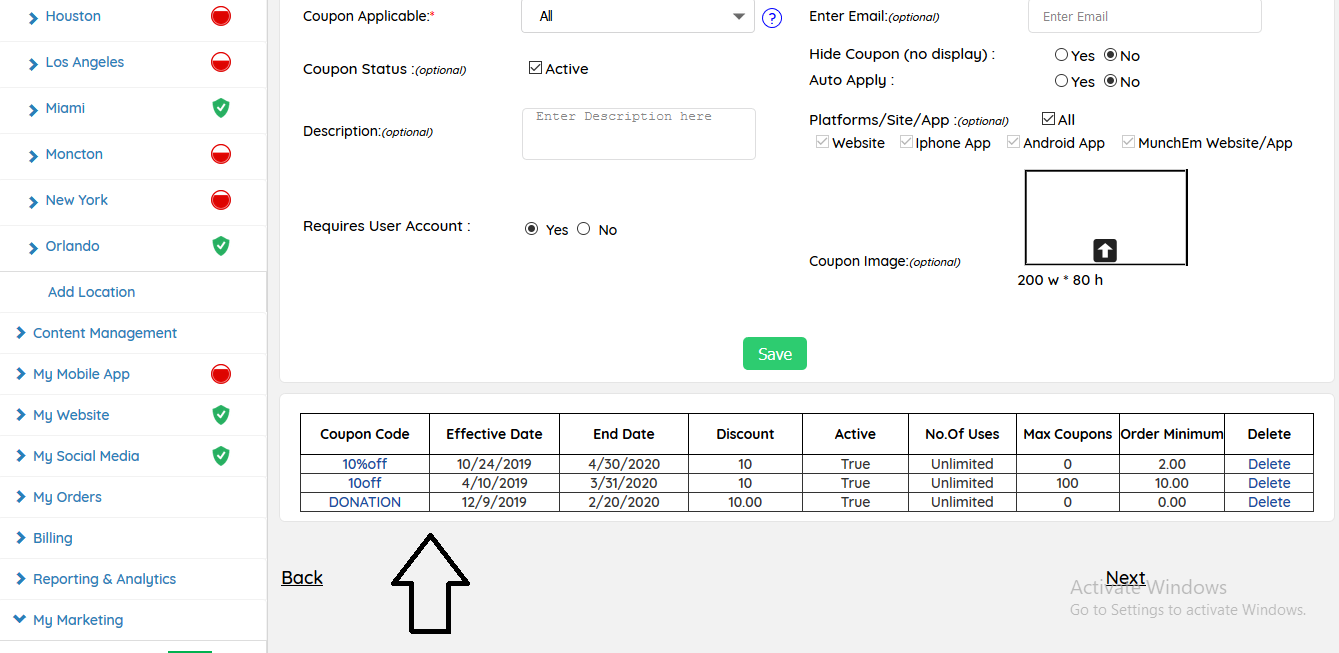Click the help question mark icon
The width and height of the screenshot is (1339, 653).
pyautogui.click(x=771, y=18)
